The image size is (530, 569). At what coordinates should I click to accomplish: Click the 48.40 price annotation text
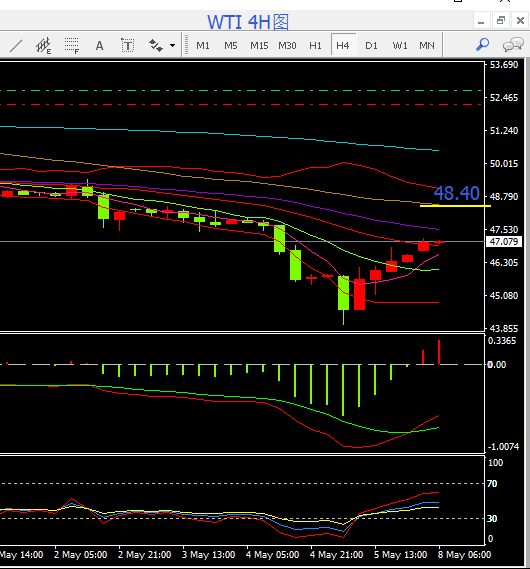(x=457, y=193)
